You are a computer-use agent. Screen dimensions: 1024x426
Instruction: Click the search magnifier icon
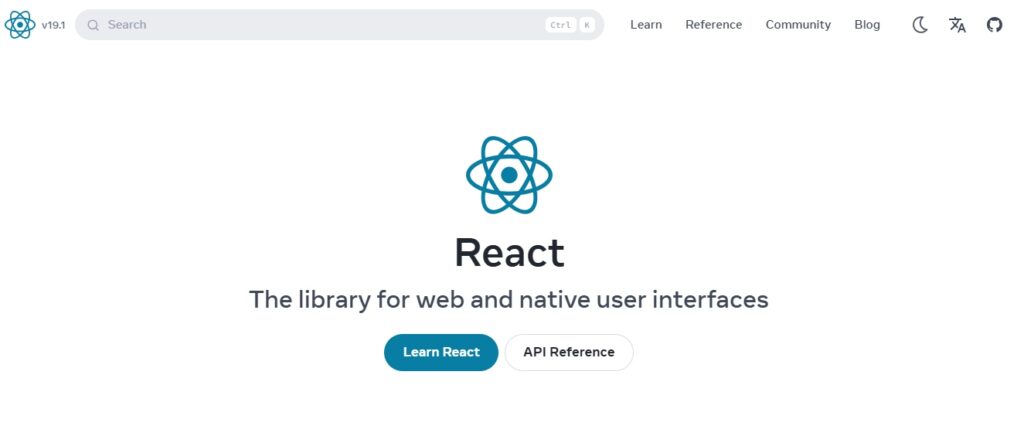pyautogui.click(x=93, y=25)
